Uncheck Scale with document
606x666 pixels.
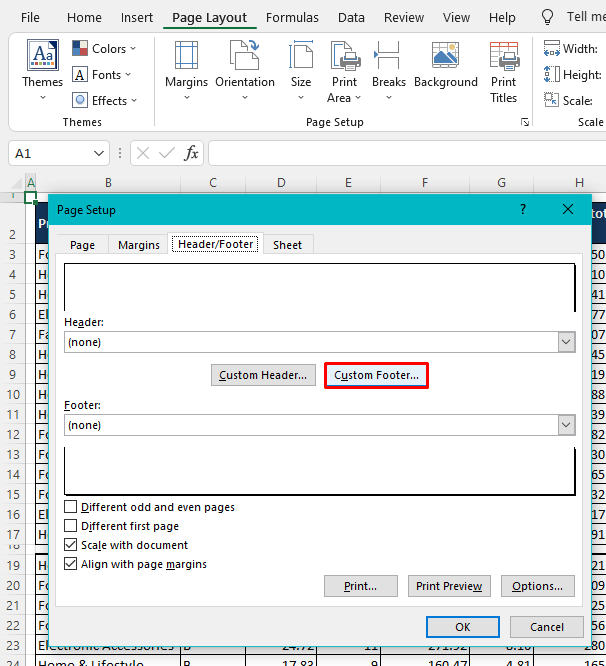tap(70, 545)
